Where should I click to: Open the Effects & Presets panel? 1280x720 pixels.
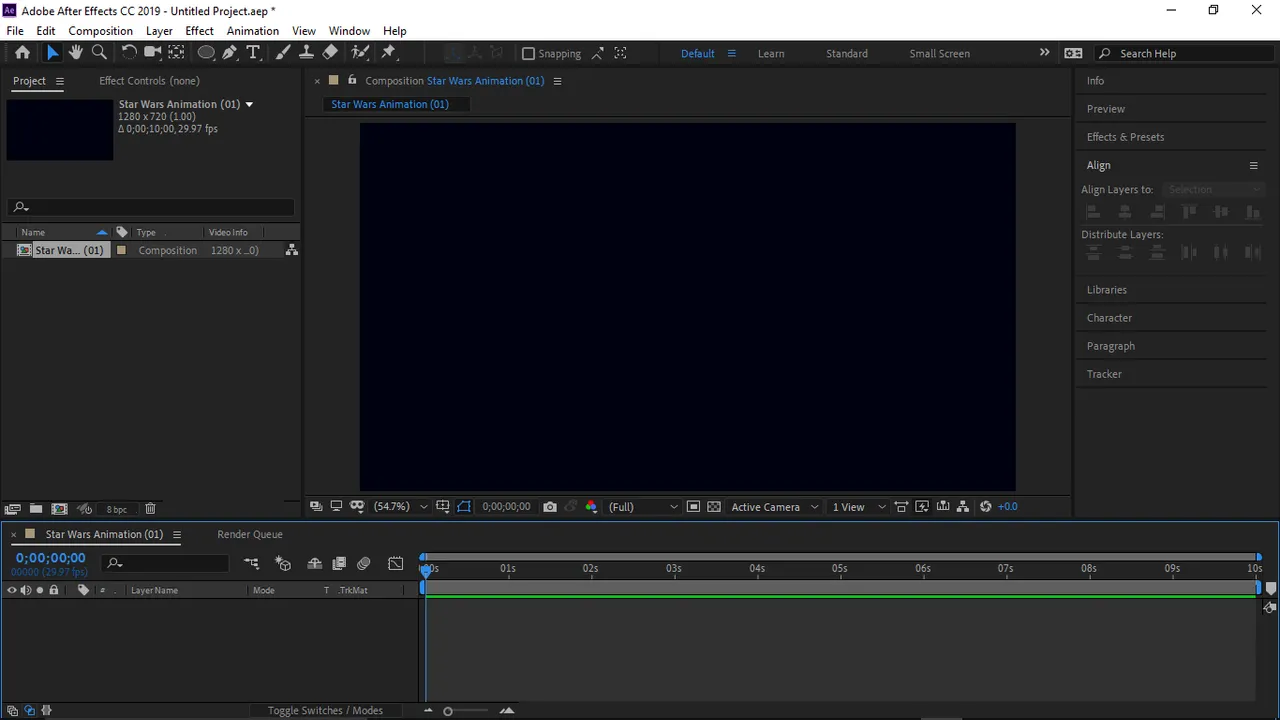click(x=1126, y=137)
